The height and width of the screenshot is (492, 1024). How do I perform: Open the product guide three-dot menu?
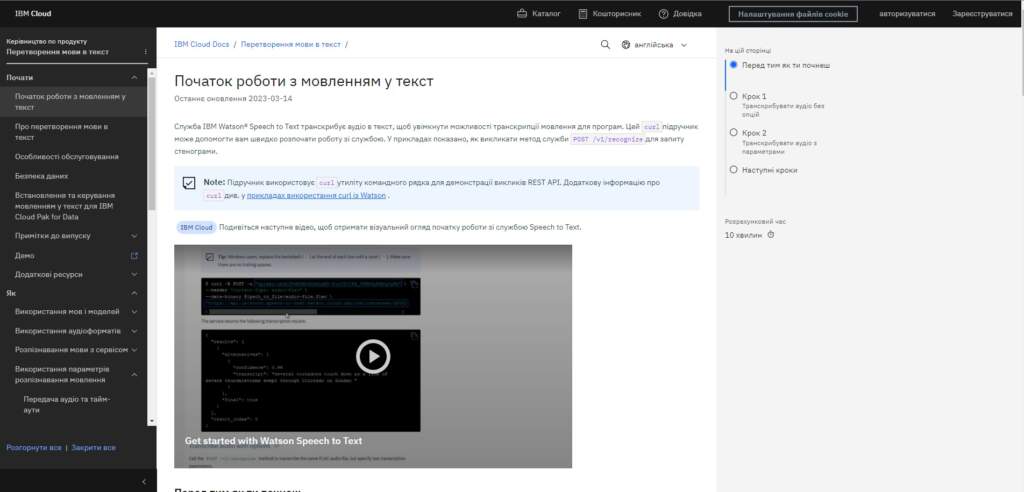146,52
